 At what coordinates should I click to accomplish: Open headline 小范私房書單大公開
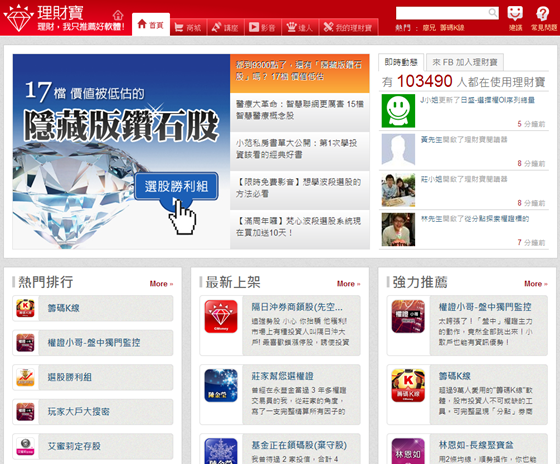click(x=300, y=151)
